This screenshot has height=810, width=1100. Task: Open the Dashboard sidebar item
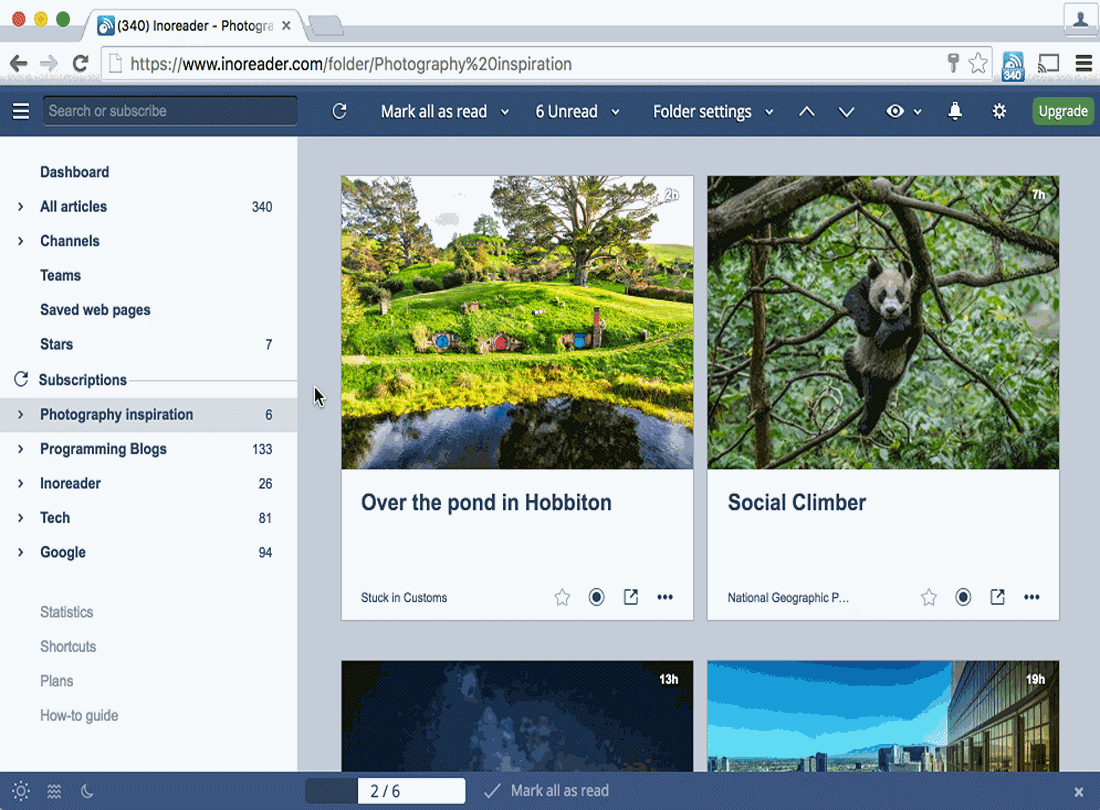(74, 172)
